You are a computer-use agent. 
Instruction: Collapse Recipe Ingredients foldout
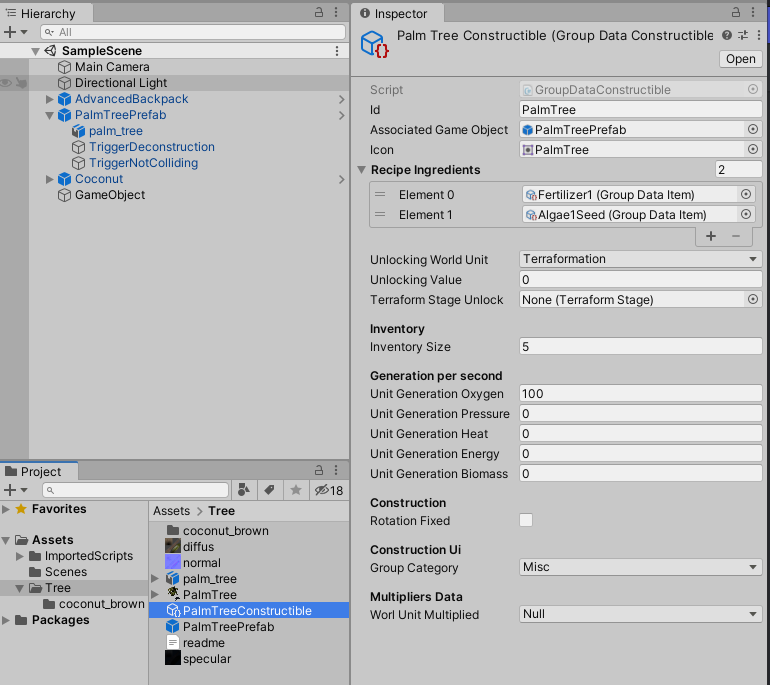pos(361,170)
